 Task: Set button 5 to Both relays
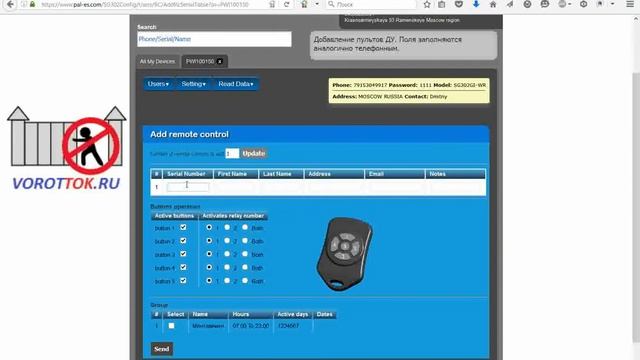click(245, 280)
